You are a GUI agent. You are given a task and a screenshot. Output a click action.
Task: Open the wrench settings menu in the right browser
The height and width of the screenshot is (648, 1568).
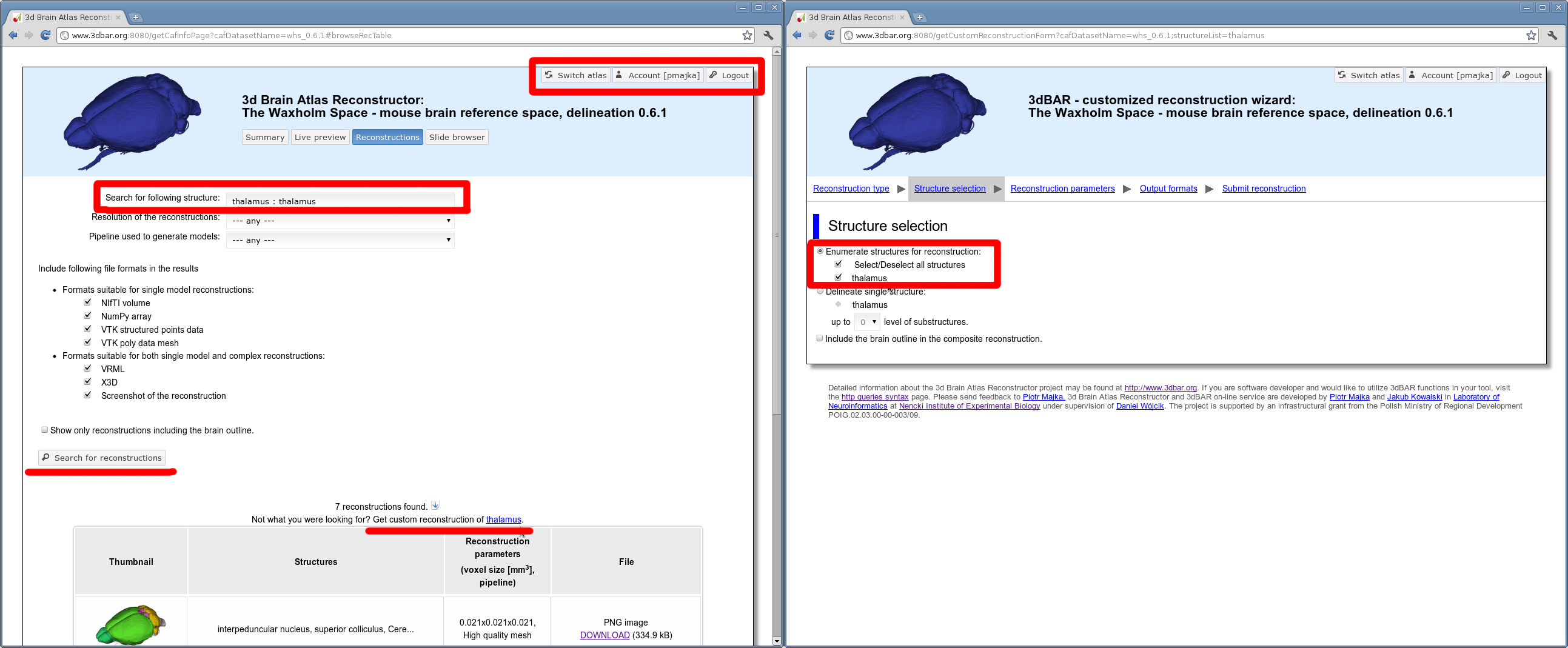[1552, 35]
